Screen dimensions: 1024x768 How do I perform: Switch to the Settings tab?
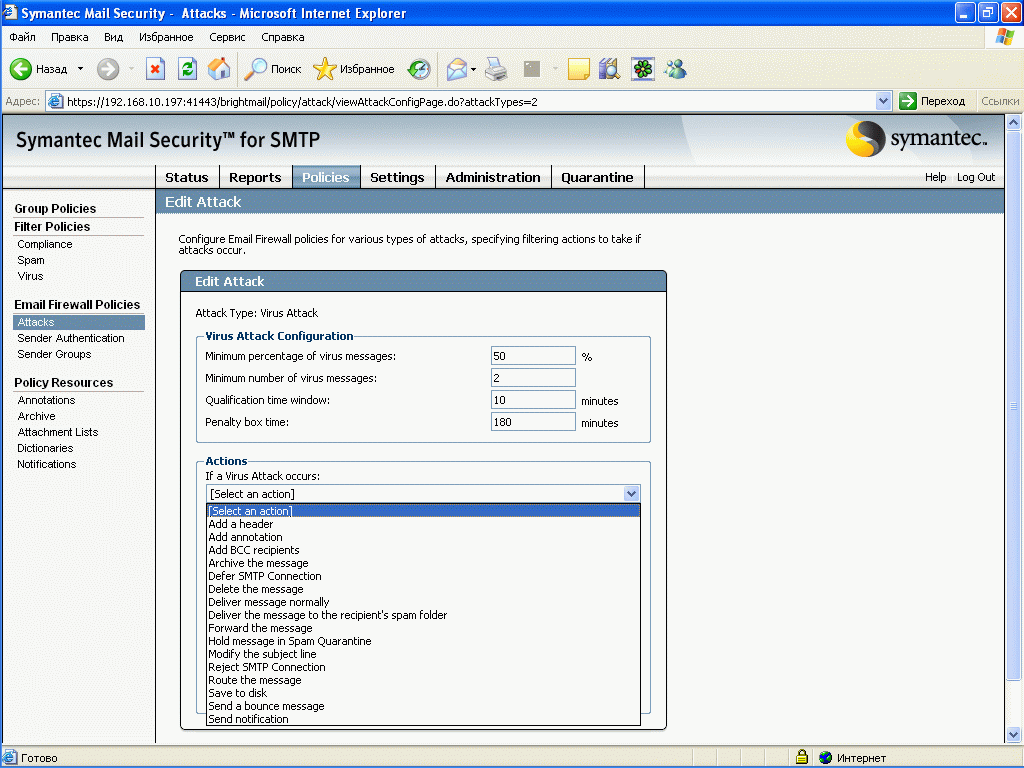pos(397,177)
